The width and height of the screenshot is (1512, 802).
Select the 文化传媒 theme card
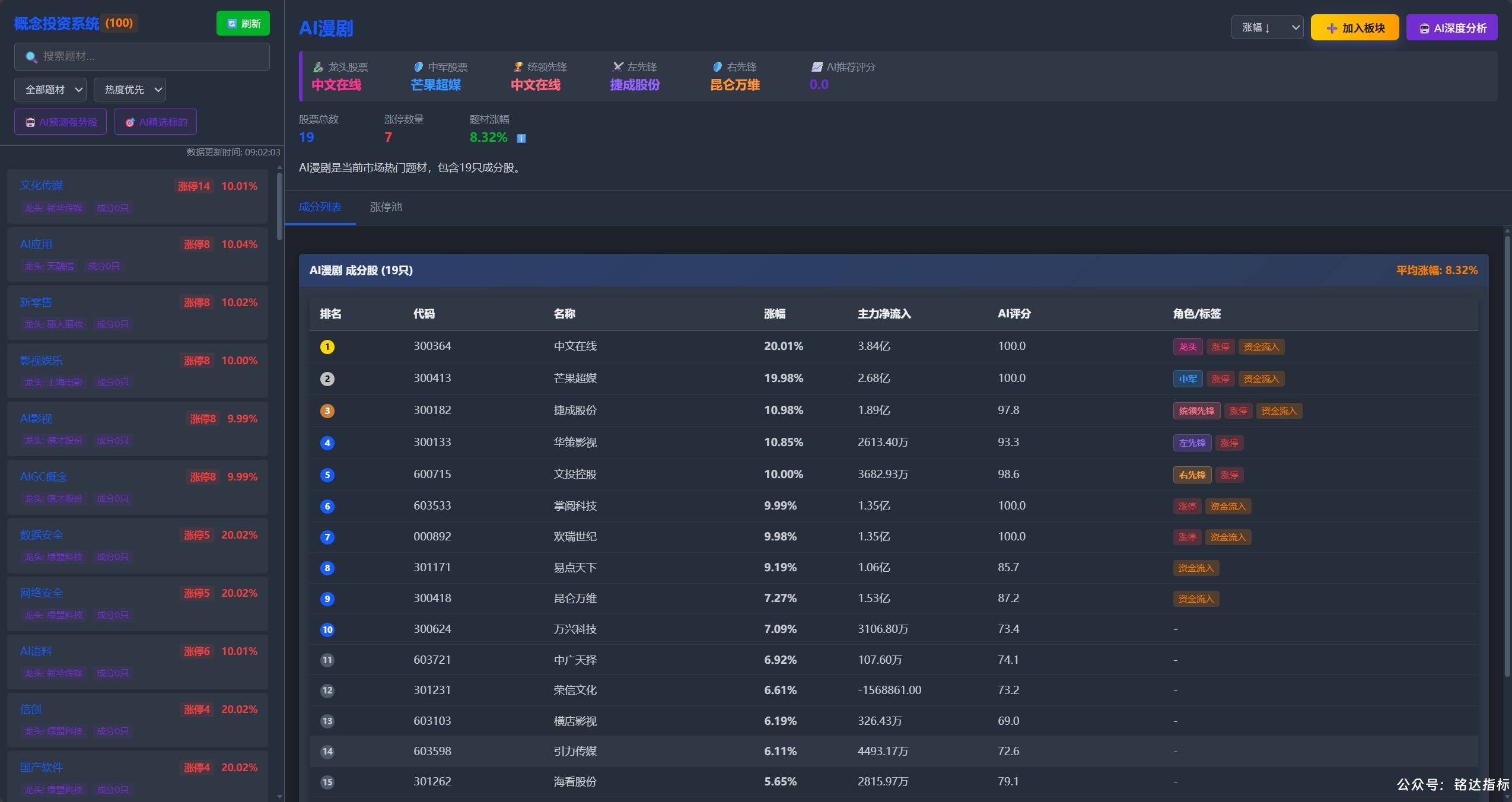[138, 196]
